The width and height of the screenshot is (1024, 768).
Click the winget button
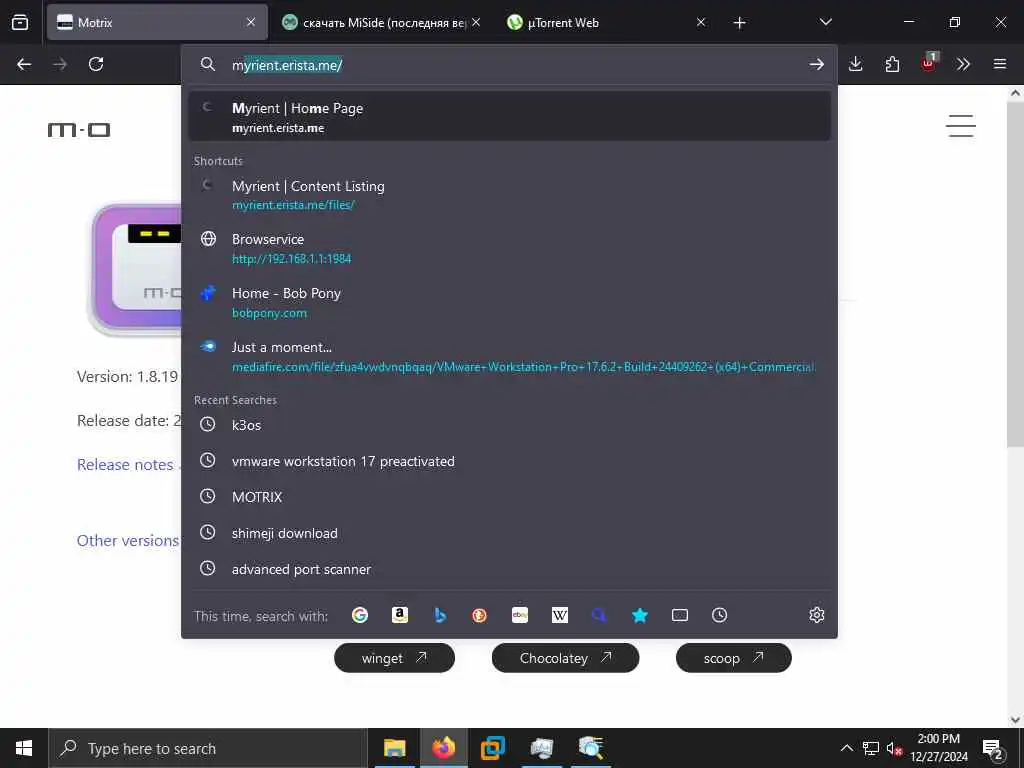point(394,658)
